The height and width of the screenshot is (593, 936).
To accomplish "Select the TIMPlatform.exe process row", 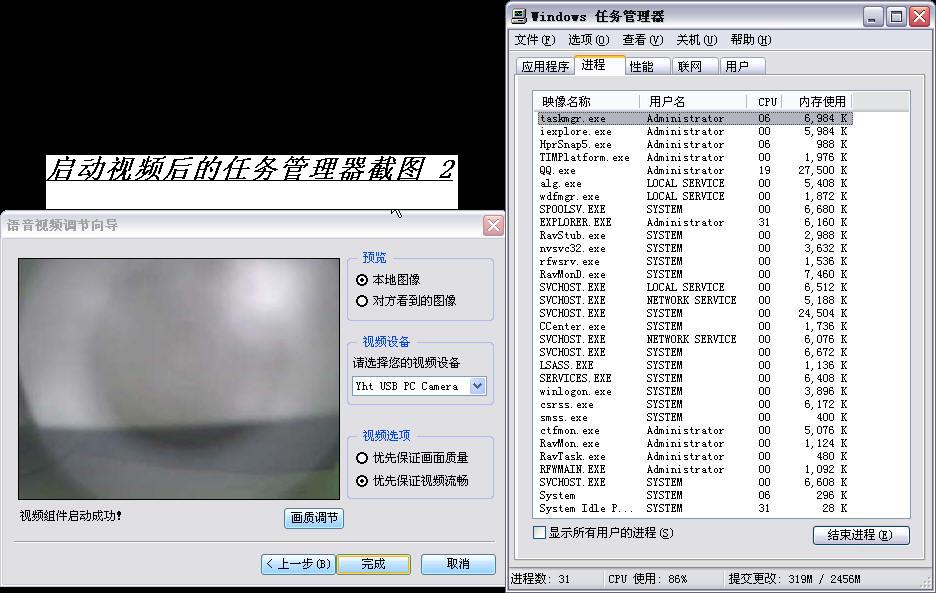I will click(694, 158).
